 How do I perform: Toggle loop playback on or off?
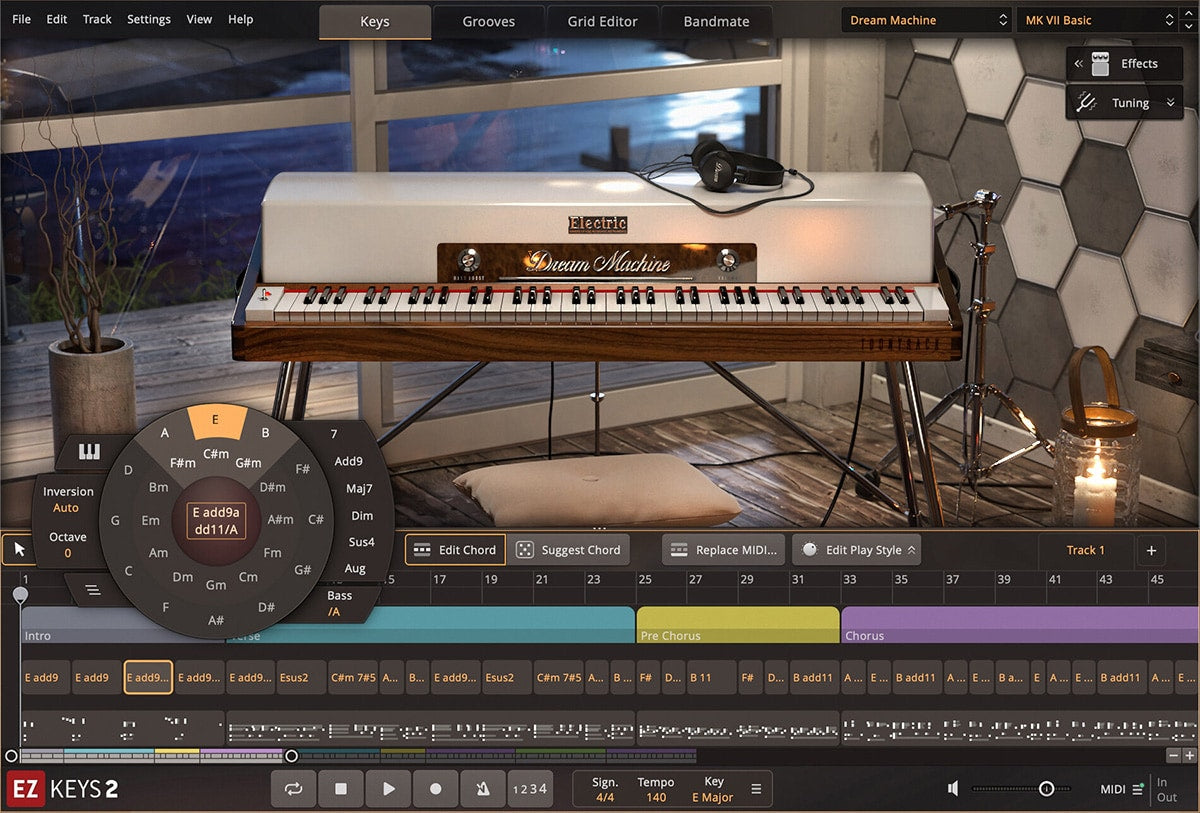tap(293, 789)
